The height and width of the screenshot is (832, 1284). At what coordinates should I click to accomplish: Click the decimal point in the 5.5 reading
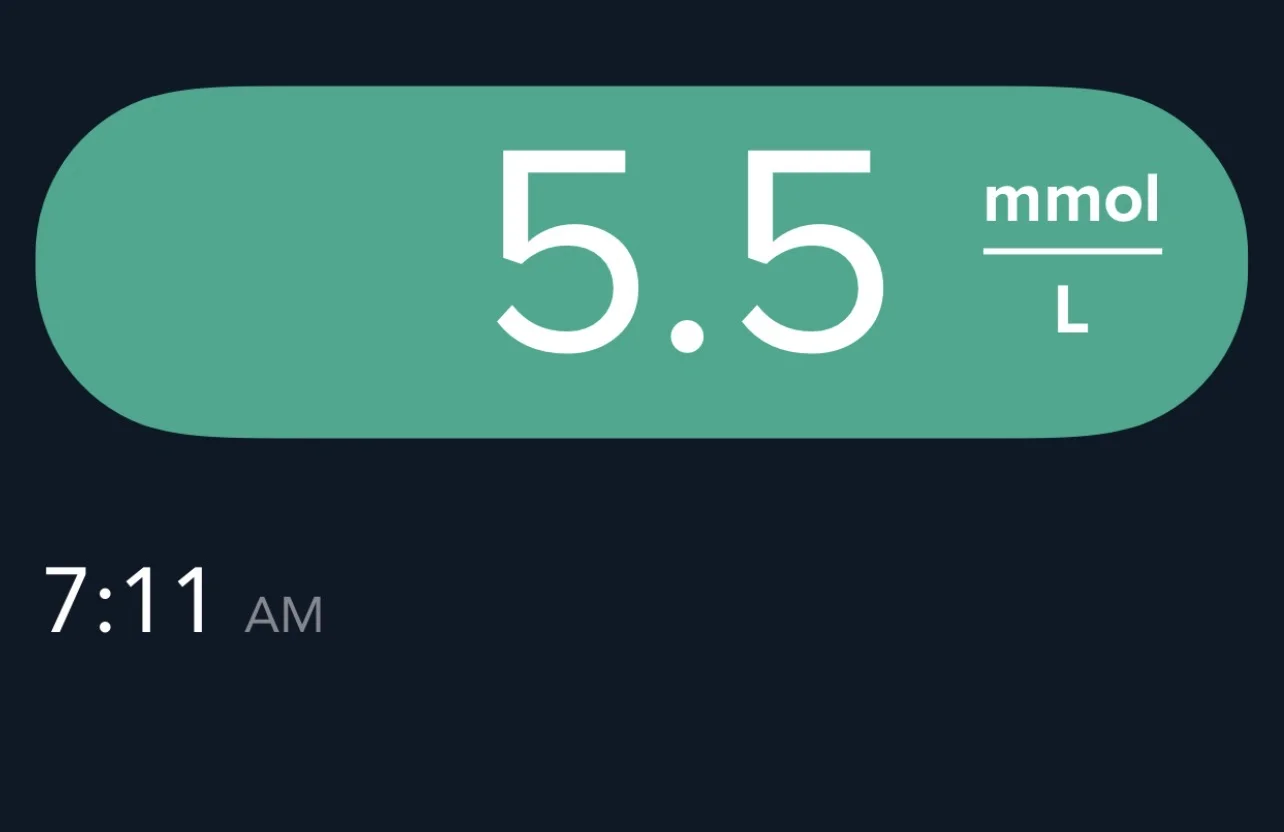pyautogui.click(x=687, y=335)
